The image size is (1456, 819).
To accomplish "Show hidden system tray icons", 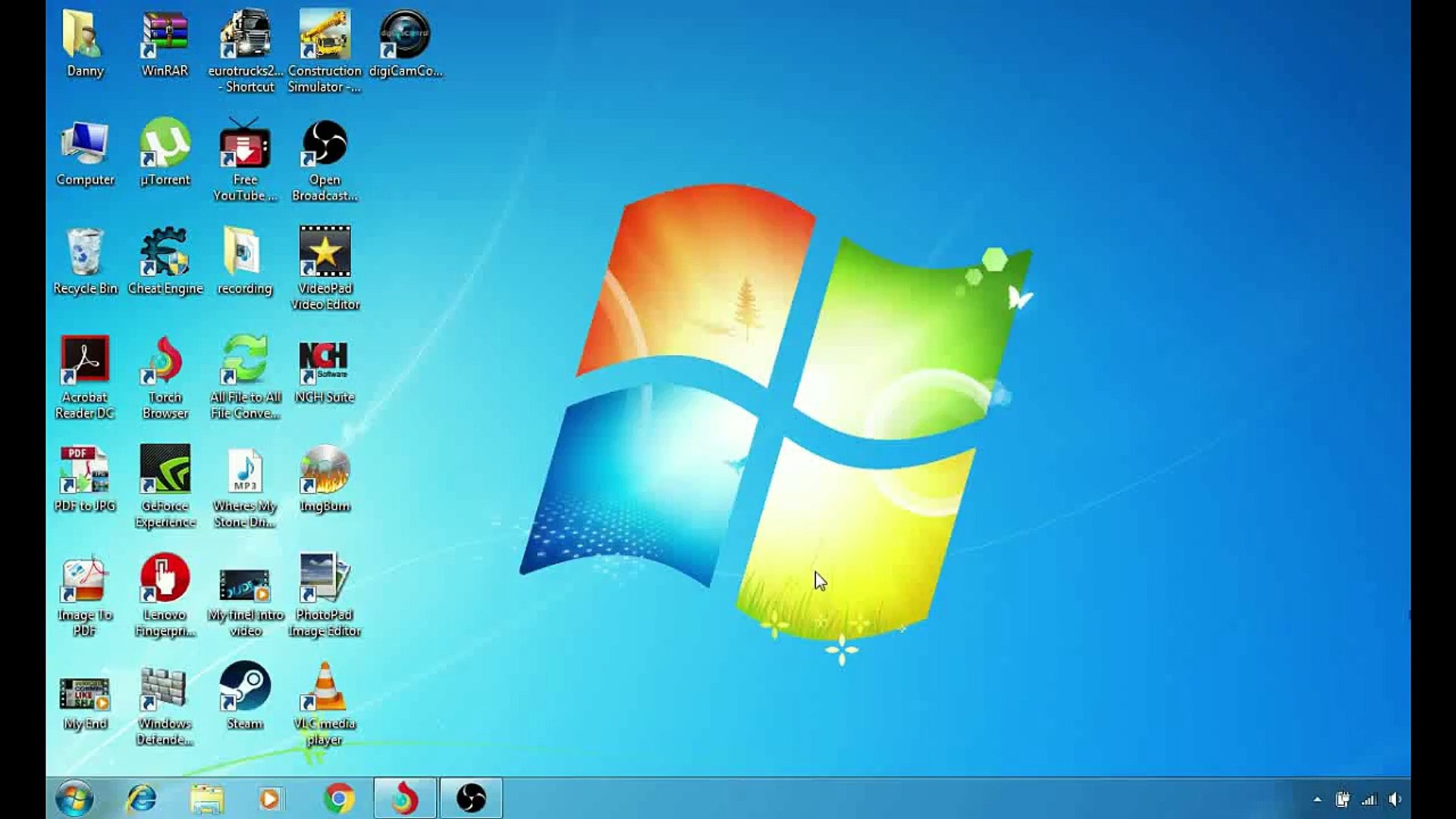I will [1317, 799].
